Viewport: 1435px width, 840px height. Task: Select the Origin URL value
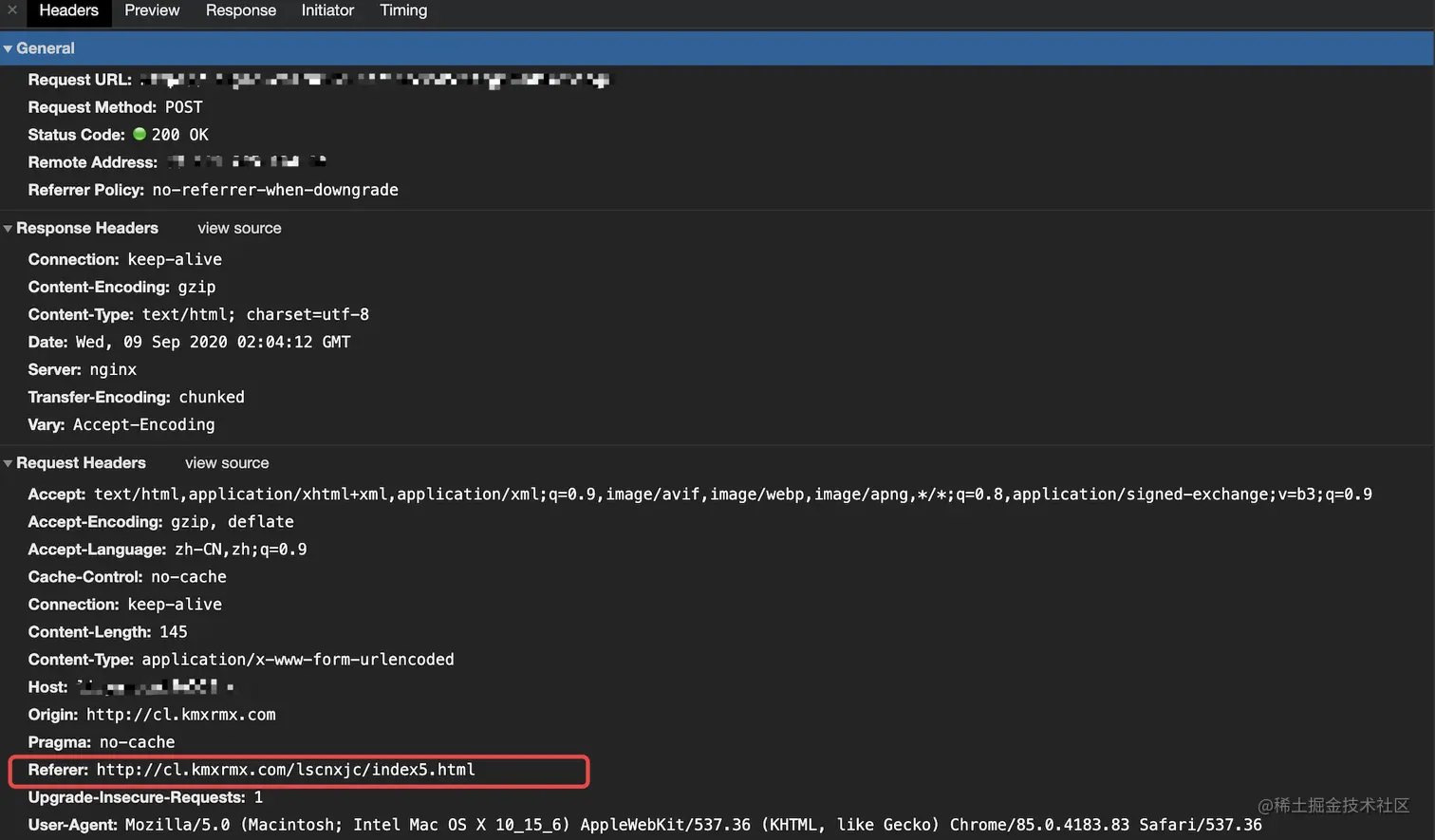click(181, 714)
